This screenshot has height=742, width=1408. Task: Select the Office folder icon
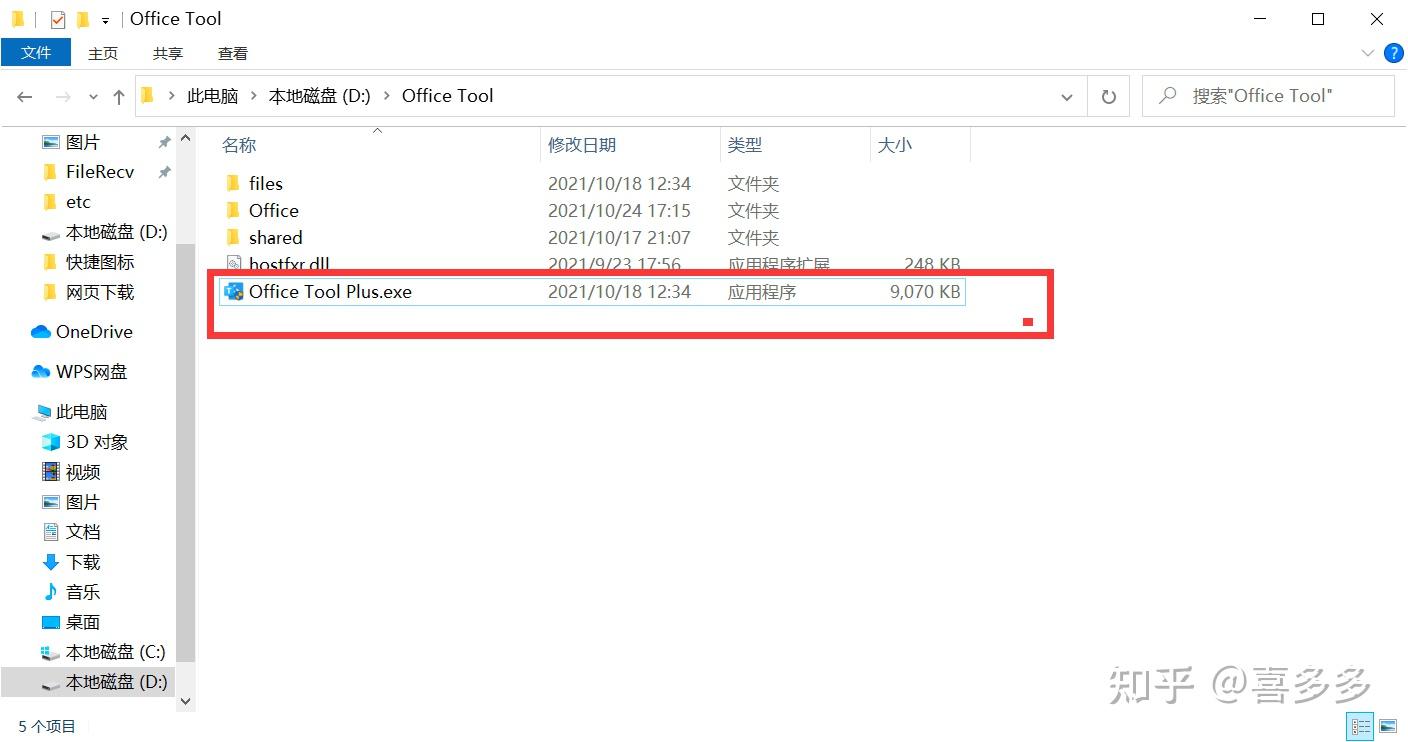pos(233,210)
